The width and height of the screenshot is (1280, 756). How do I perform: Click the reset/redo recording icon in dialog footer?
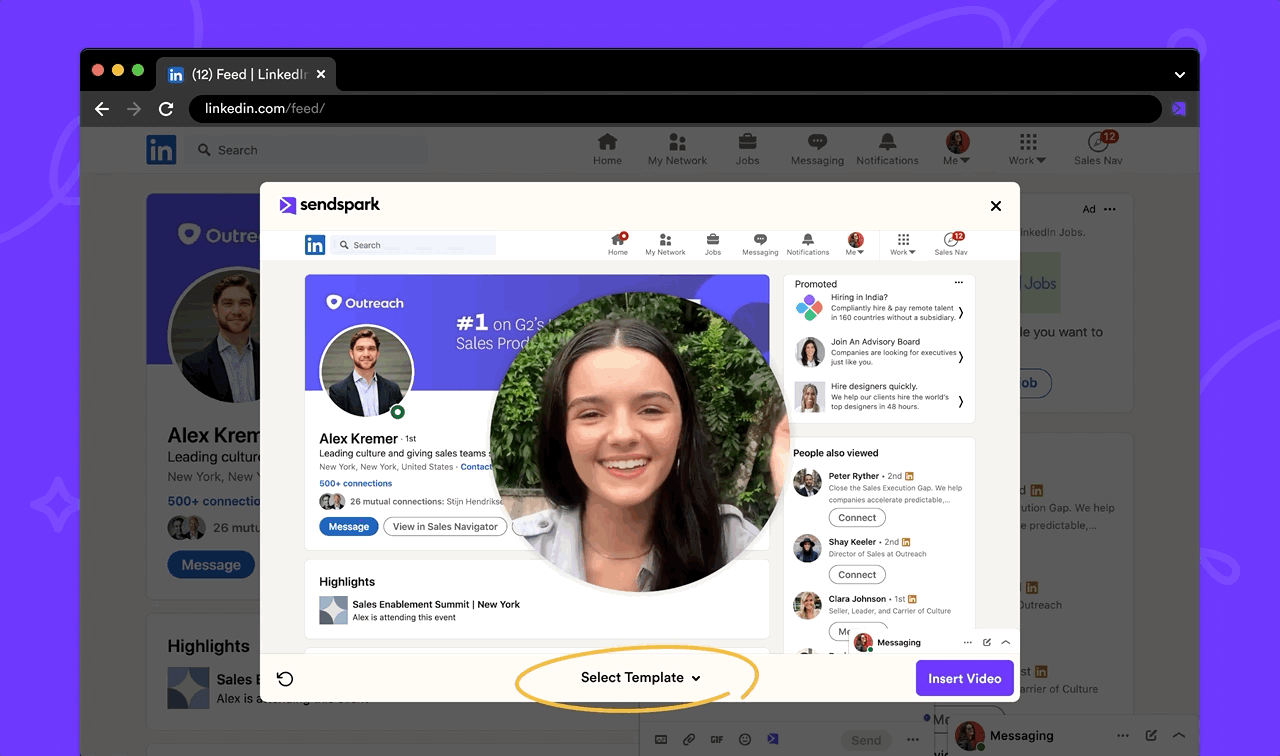point(285,679)
